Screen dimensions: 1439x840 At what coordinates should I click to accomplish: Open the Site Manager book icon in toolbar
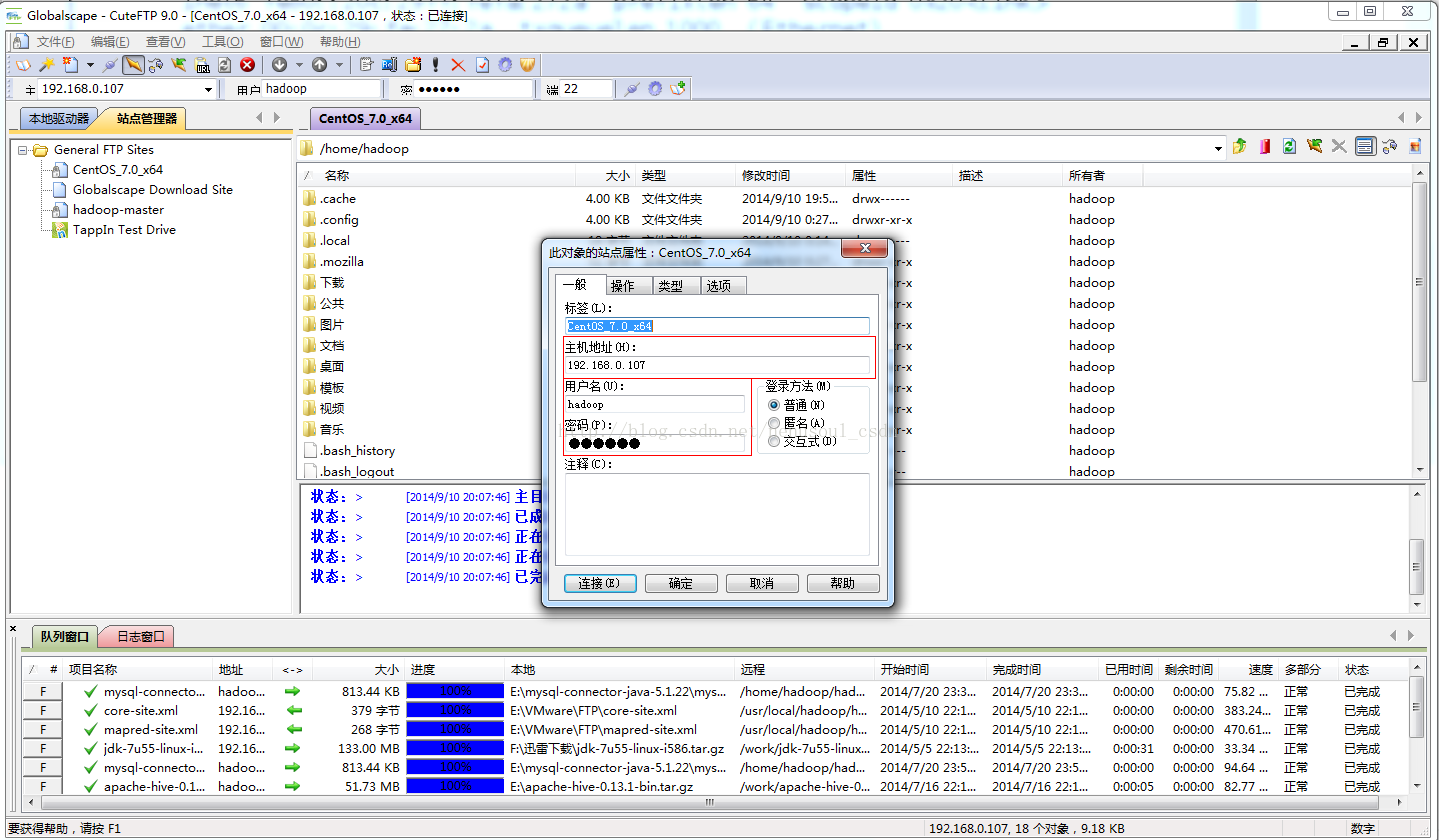coord(22,65)
